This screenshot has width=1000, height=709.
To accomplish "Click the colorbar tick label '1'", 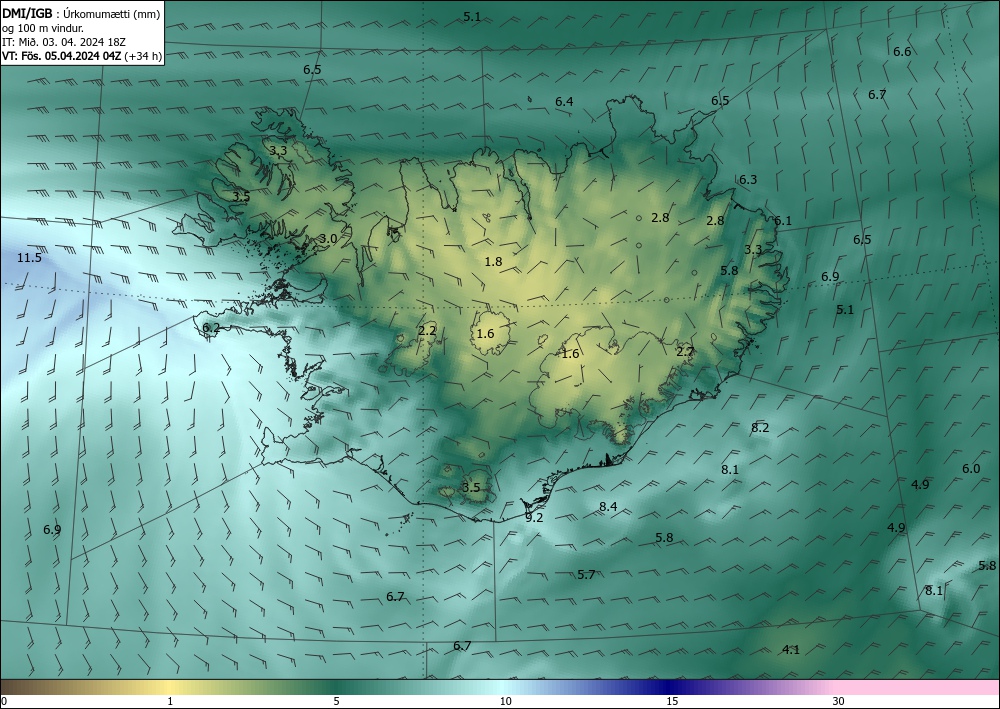I will (170, 701).
